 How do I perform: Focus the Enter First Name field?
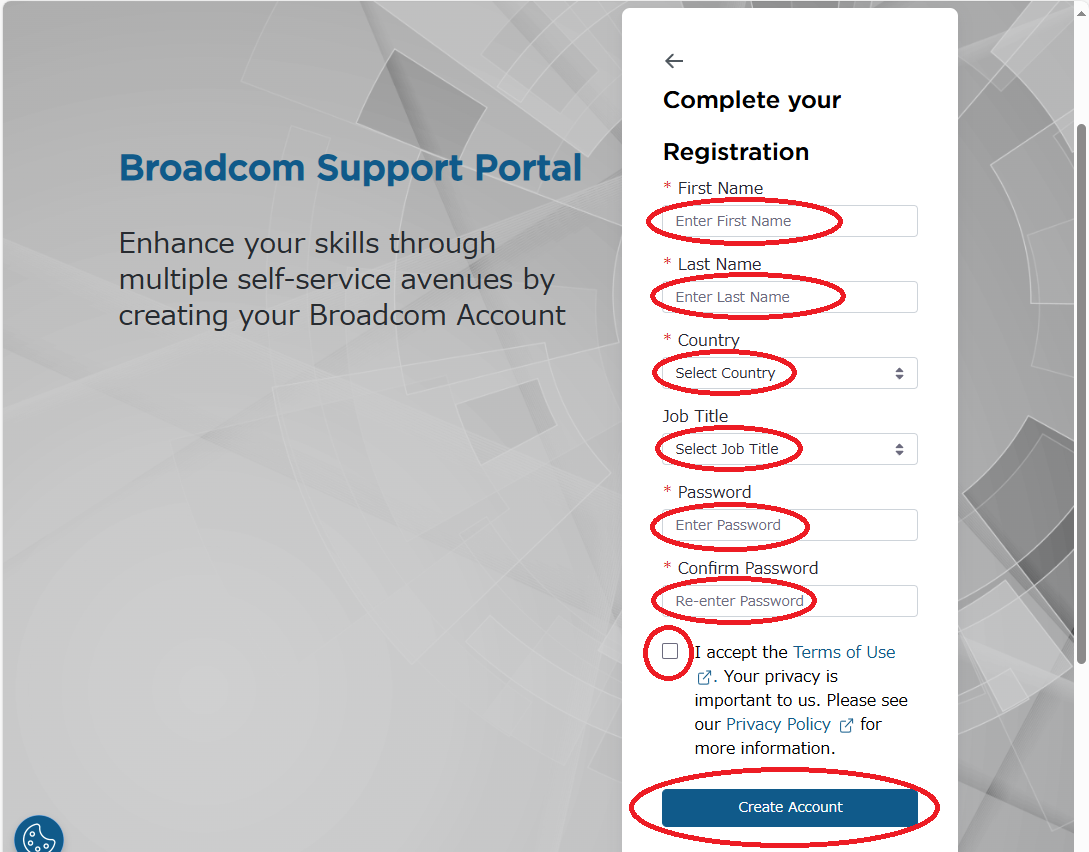(790, 221)
